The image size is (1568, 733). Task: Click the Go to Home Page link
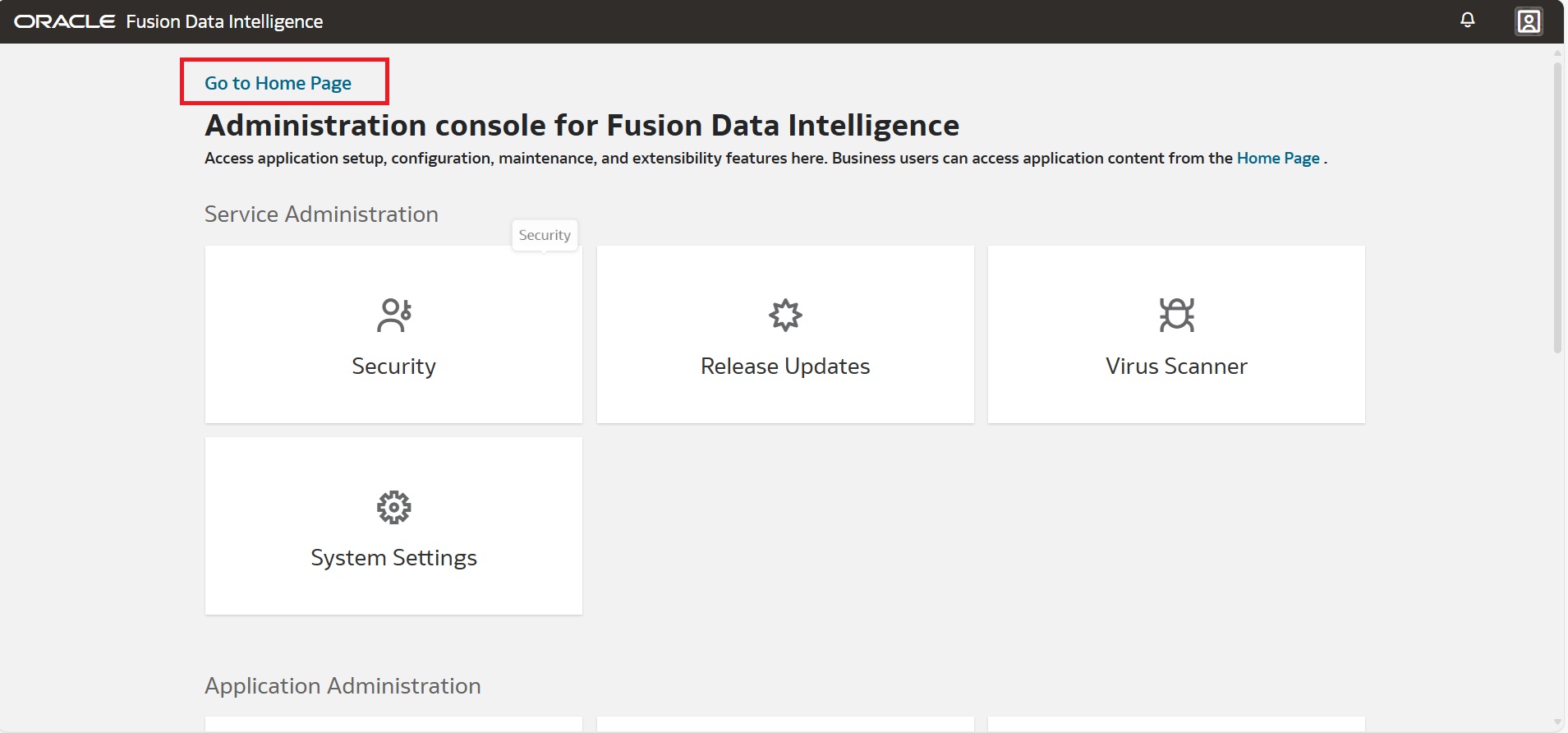(278, 83)
